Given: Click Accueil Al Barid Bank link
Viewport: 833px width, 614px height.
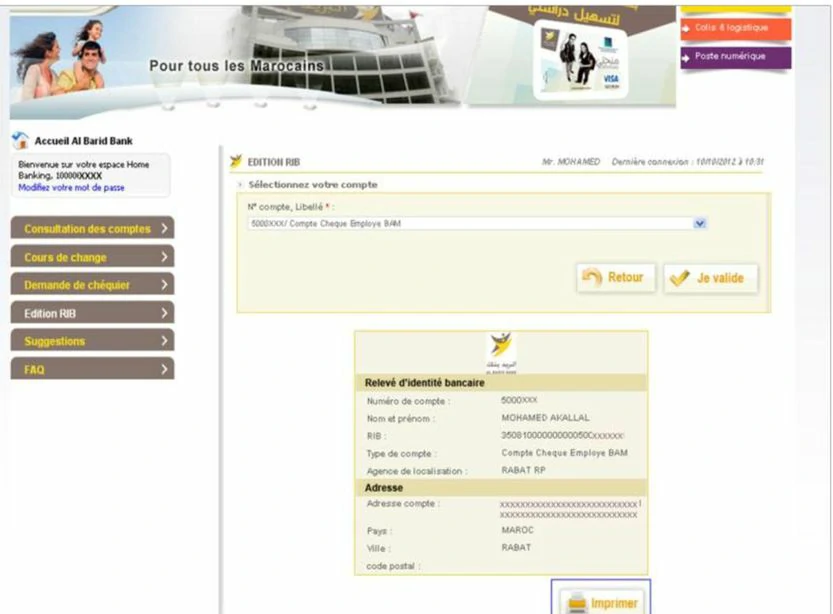Looking at the screenshot, I should pos(83,141).
